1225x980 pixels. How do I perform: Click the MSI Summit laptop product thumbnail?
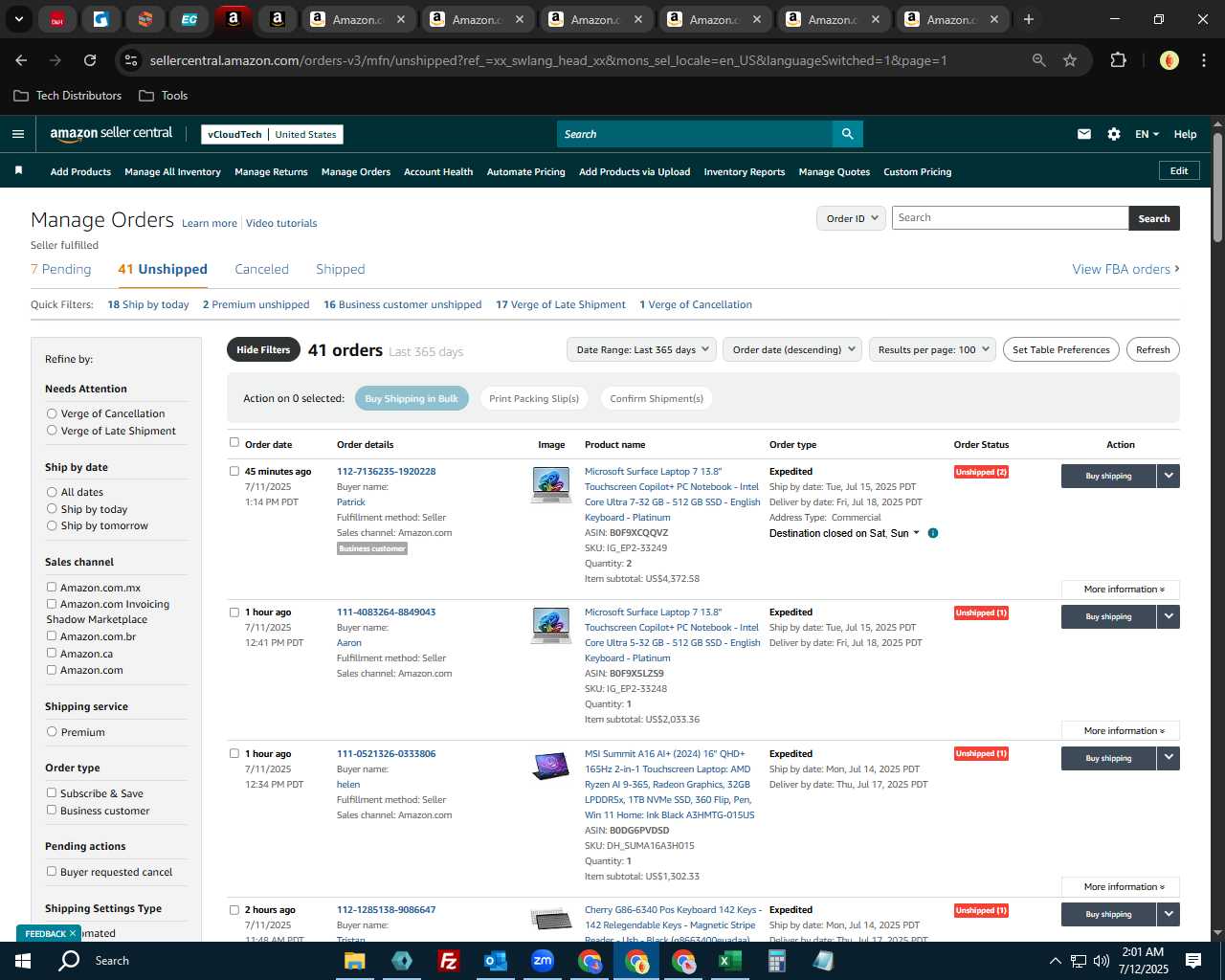point(551,766)
